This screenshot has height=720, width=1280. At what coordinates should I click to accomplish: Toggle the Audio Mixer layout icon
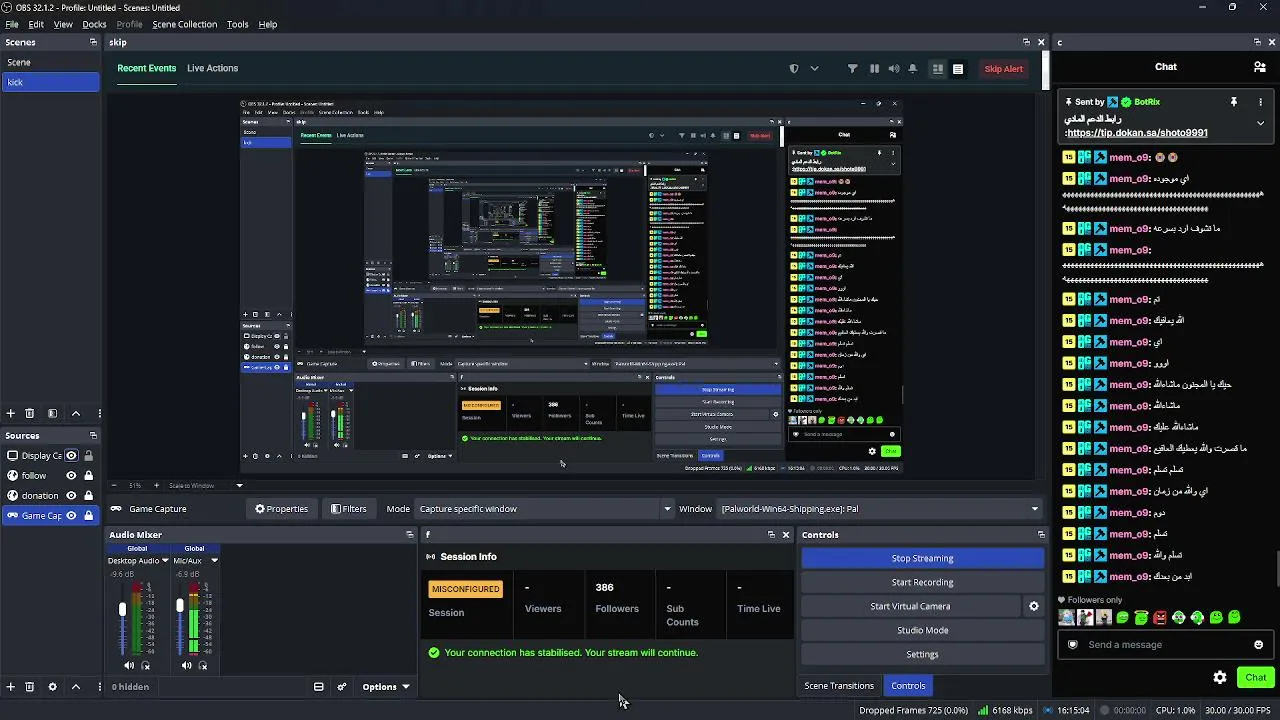click(319, 687)
